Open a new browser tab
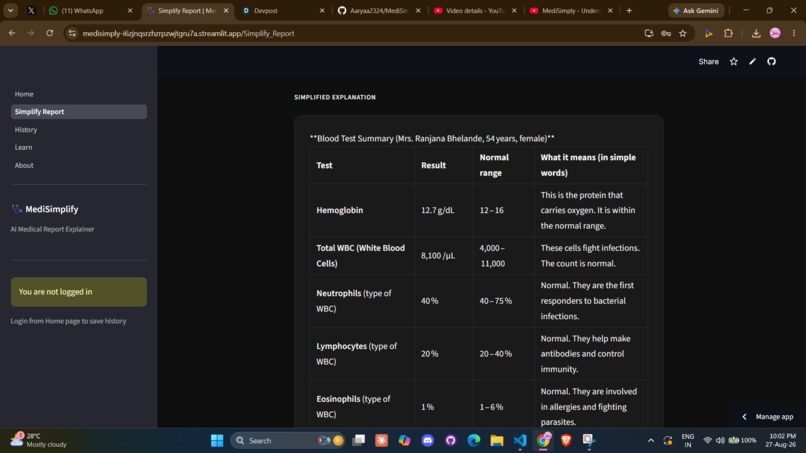 pos(629,10)
